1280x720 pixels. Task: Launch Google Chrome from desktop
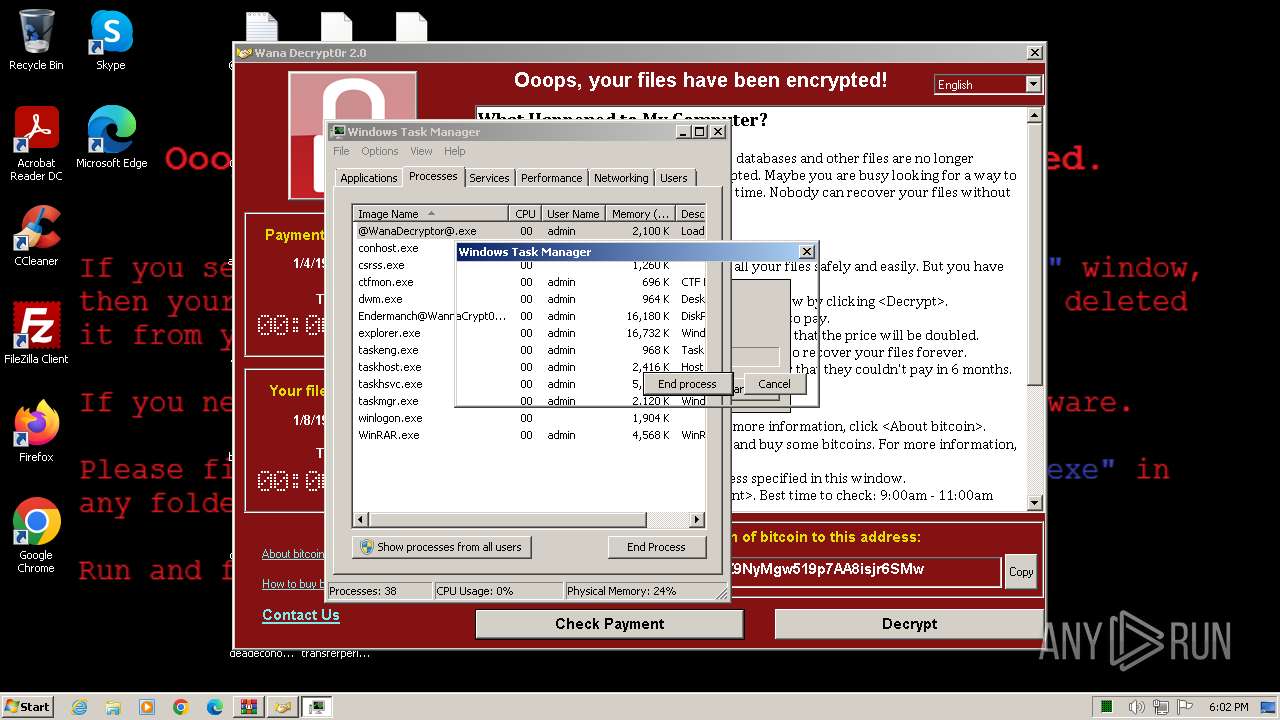(36, 536)
